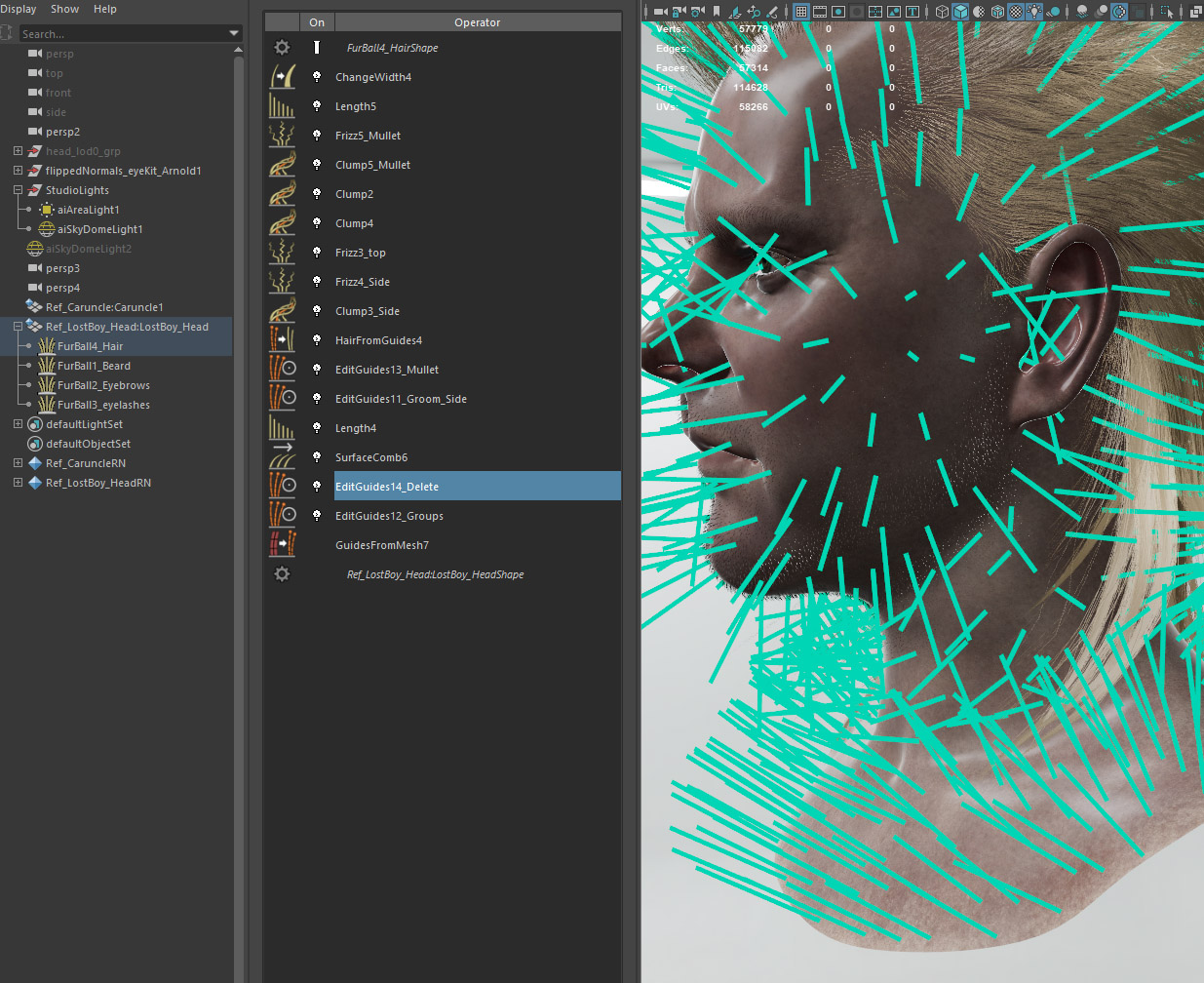Select the EditGuides13_Mullet operator
The height and width of the screenshot is (983, 1204).
(x=387, y=370)
